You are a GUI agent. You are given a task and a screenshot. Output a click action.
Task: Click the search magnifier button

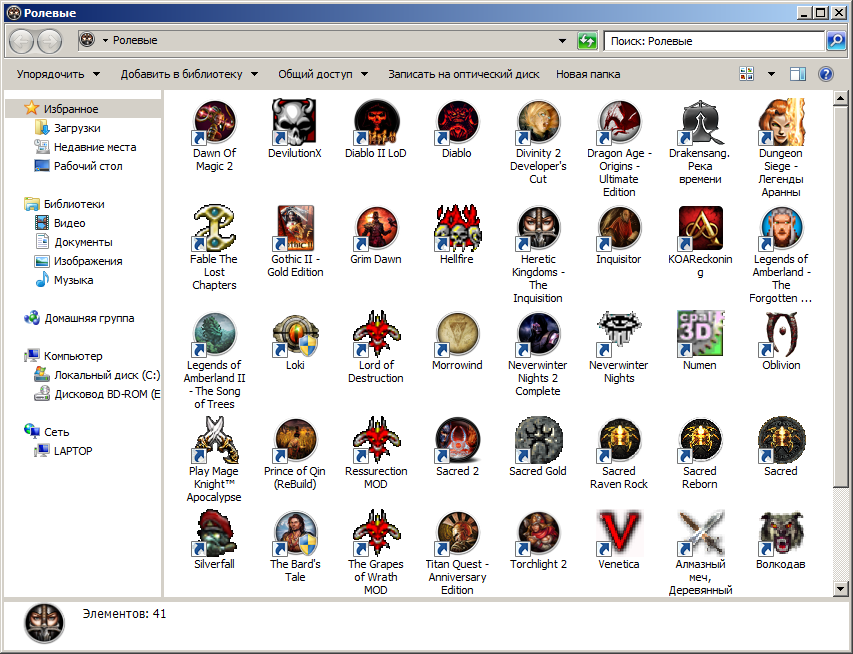836,41
